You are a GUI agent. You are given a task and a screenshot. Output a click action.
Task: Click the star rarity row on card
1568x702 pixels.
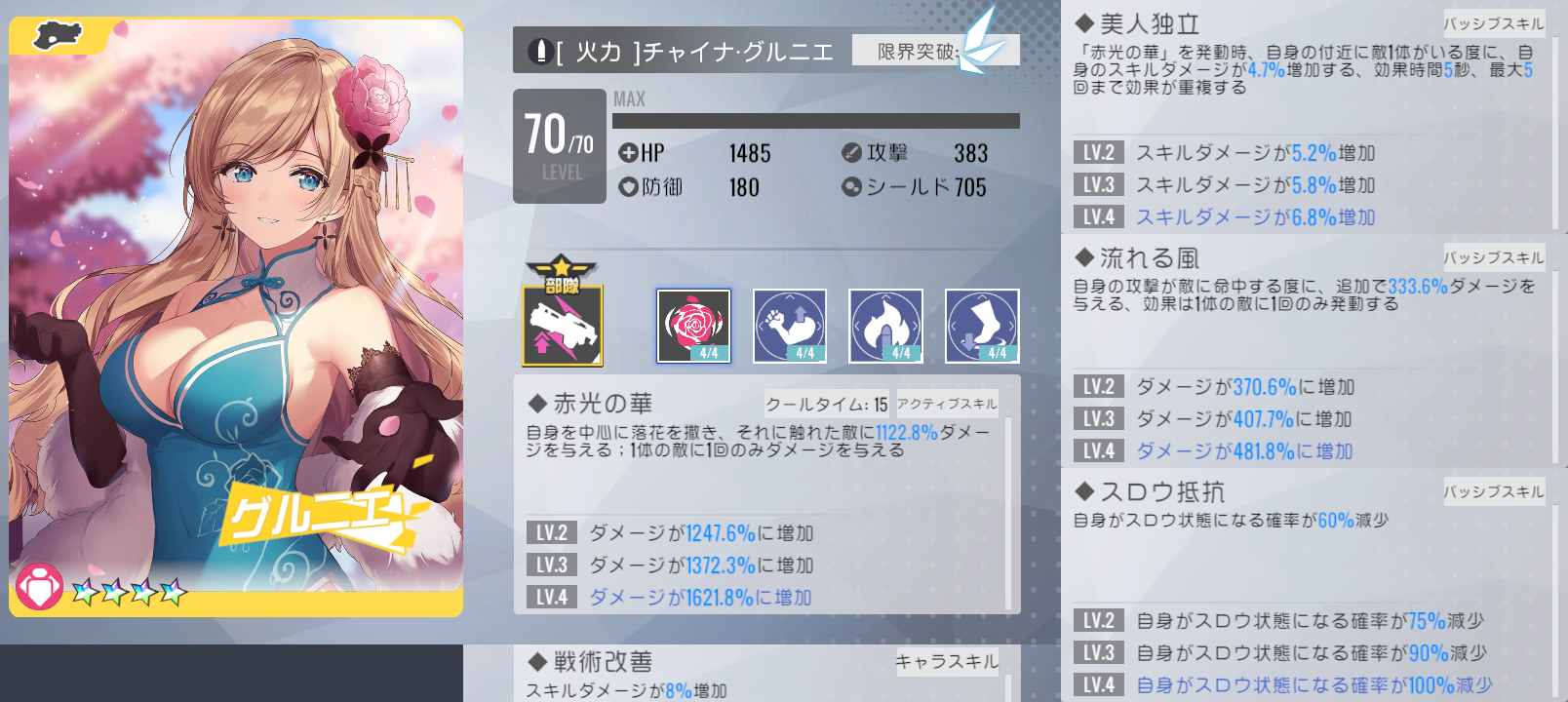pyautogui.click(x=129, y=591)
